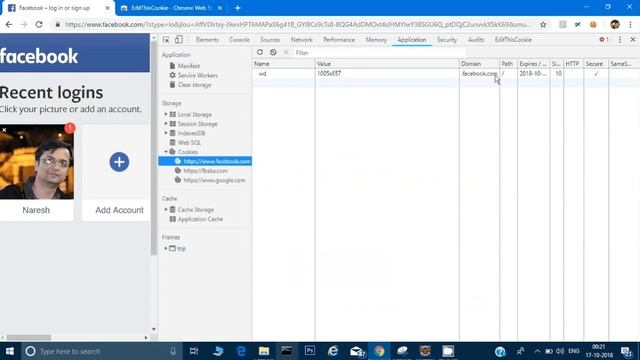This screenshot has width=640, height=360.
Task: Sort cookies by the Name column header
Action: coord(284,64)
